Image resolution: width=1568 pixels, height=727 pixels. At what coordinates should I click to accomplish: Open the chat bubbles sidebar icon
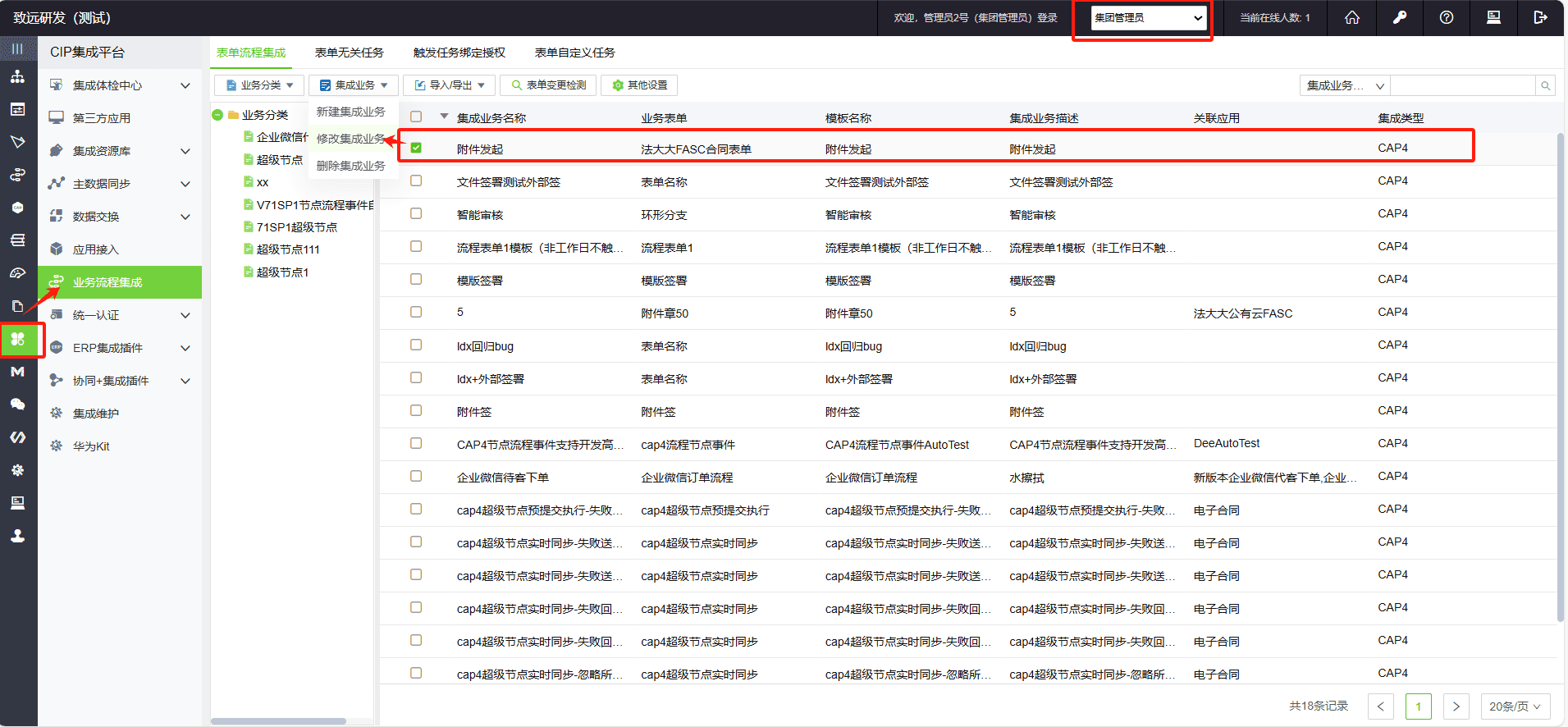[17, 405]
